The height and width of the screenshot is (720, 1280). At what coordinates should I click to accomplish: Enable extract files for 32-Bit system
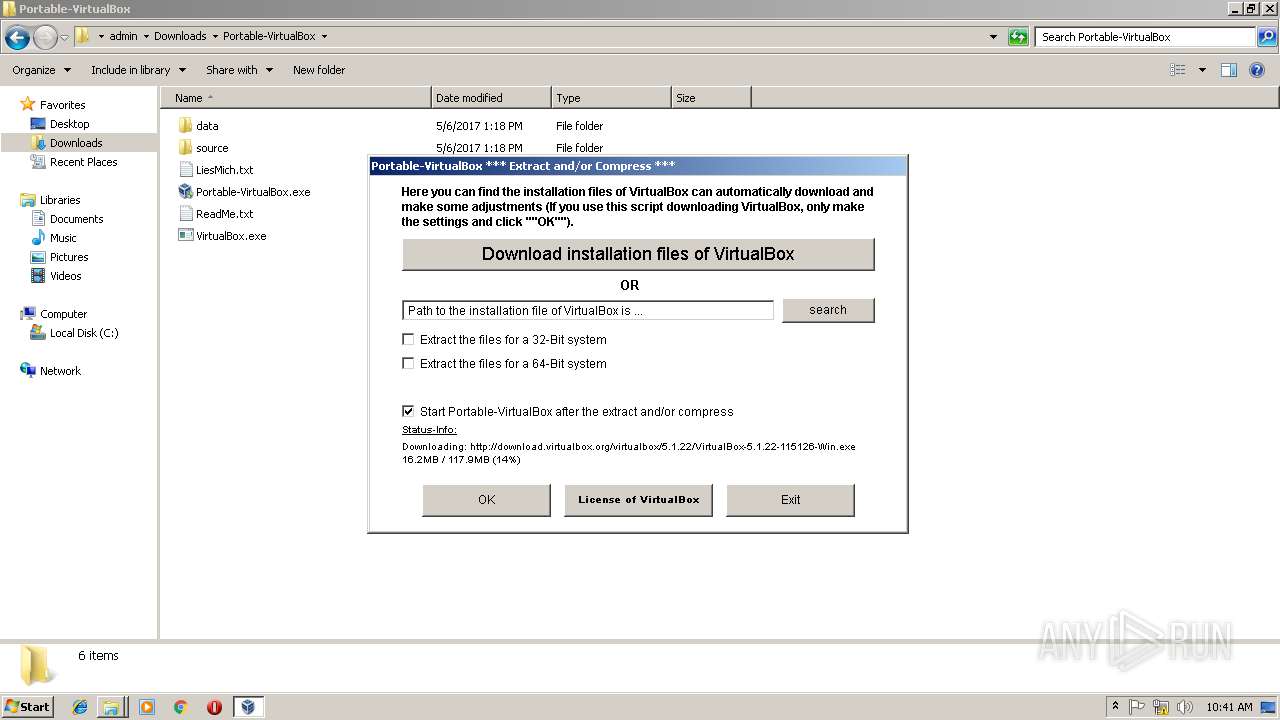tap(408, 340)
